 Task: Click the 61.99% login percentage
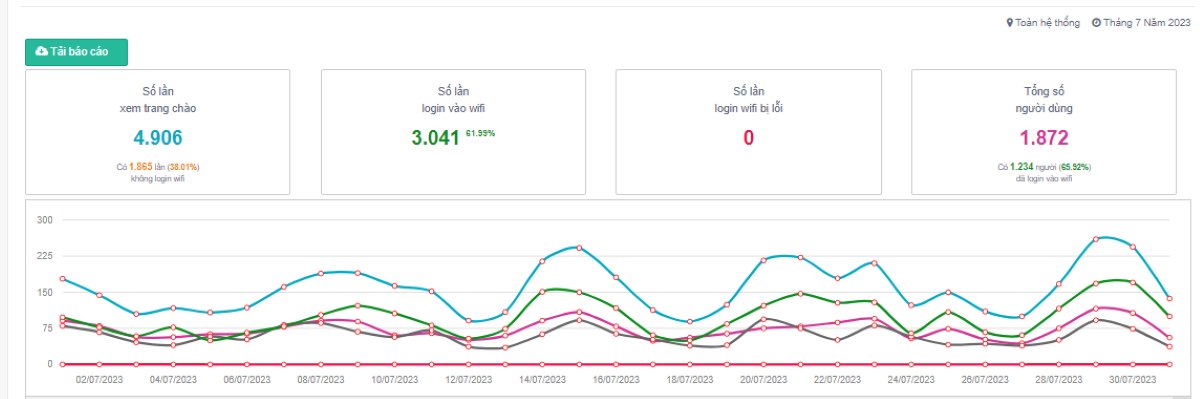click(x=481, y=132)
